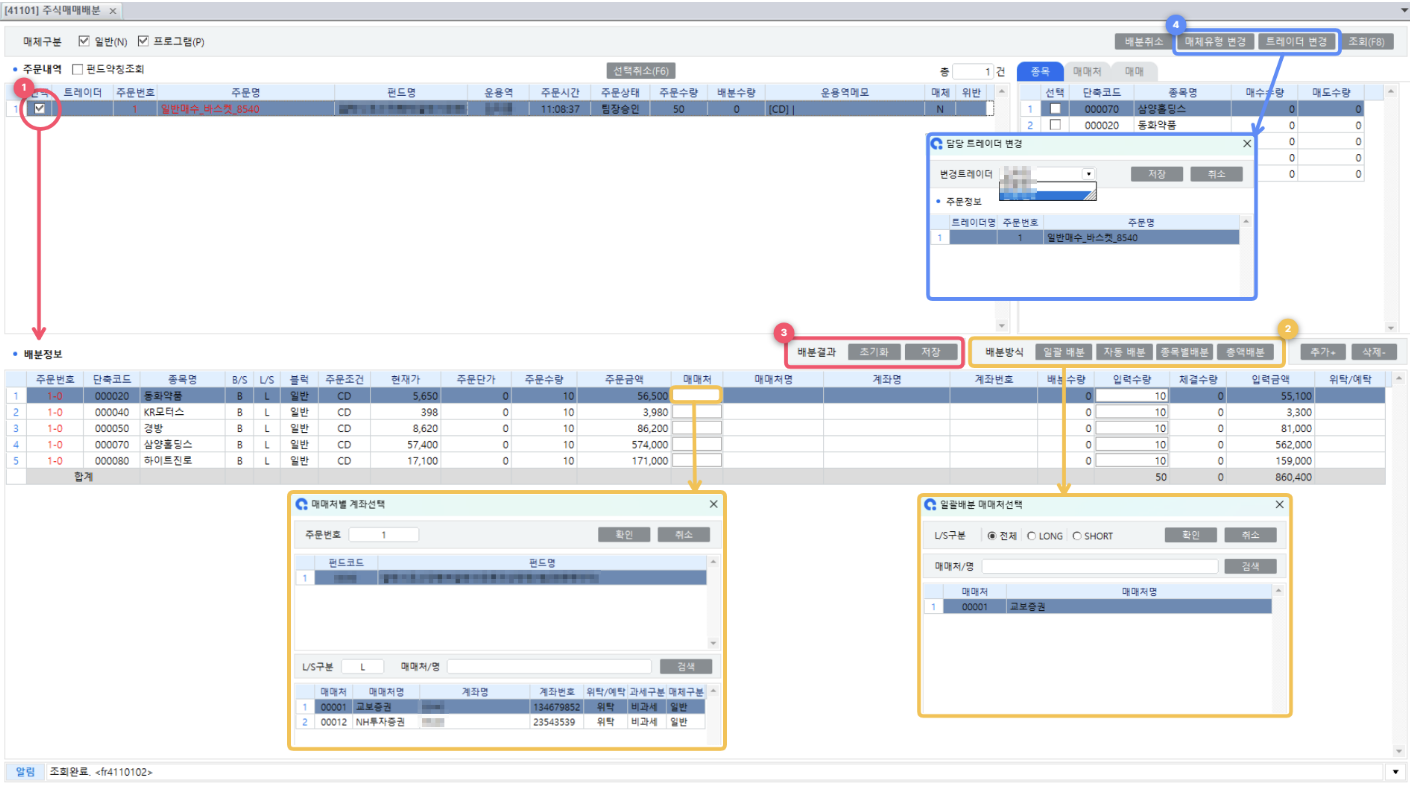1410x785 pixels.
Task: Click the 매매처 input cell for 동화약품
Action: [x=696, y=396]
